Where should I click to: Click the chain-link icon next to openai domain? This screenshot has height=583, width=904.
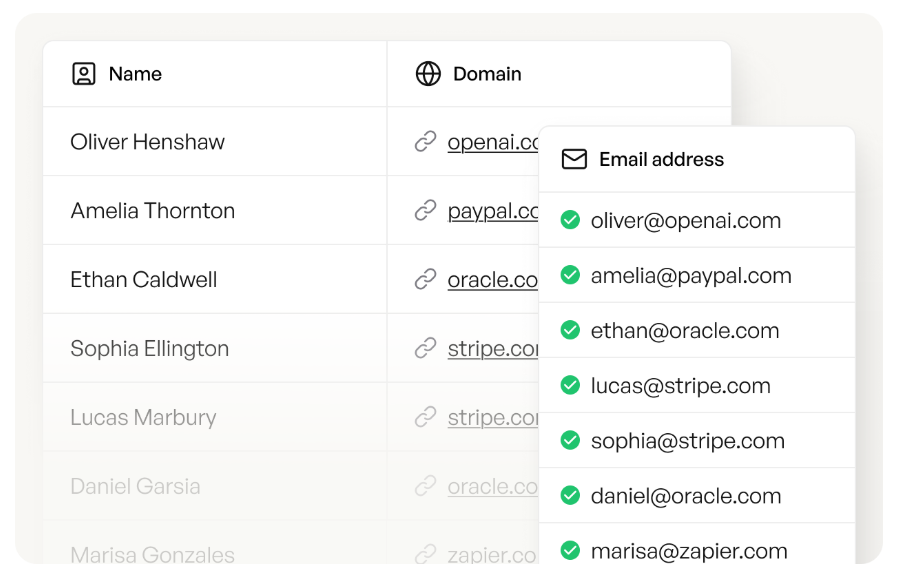point(426,142)
